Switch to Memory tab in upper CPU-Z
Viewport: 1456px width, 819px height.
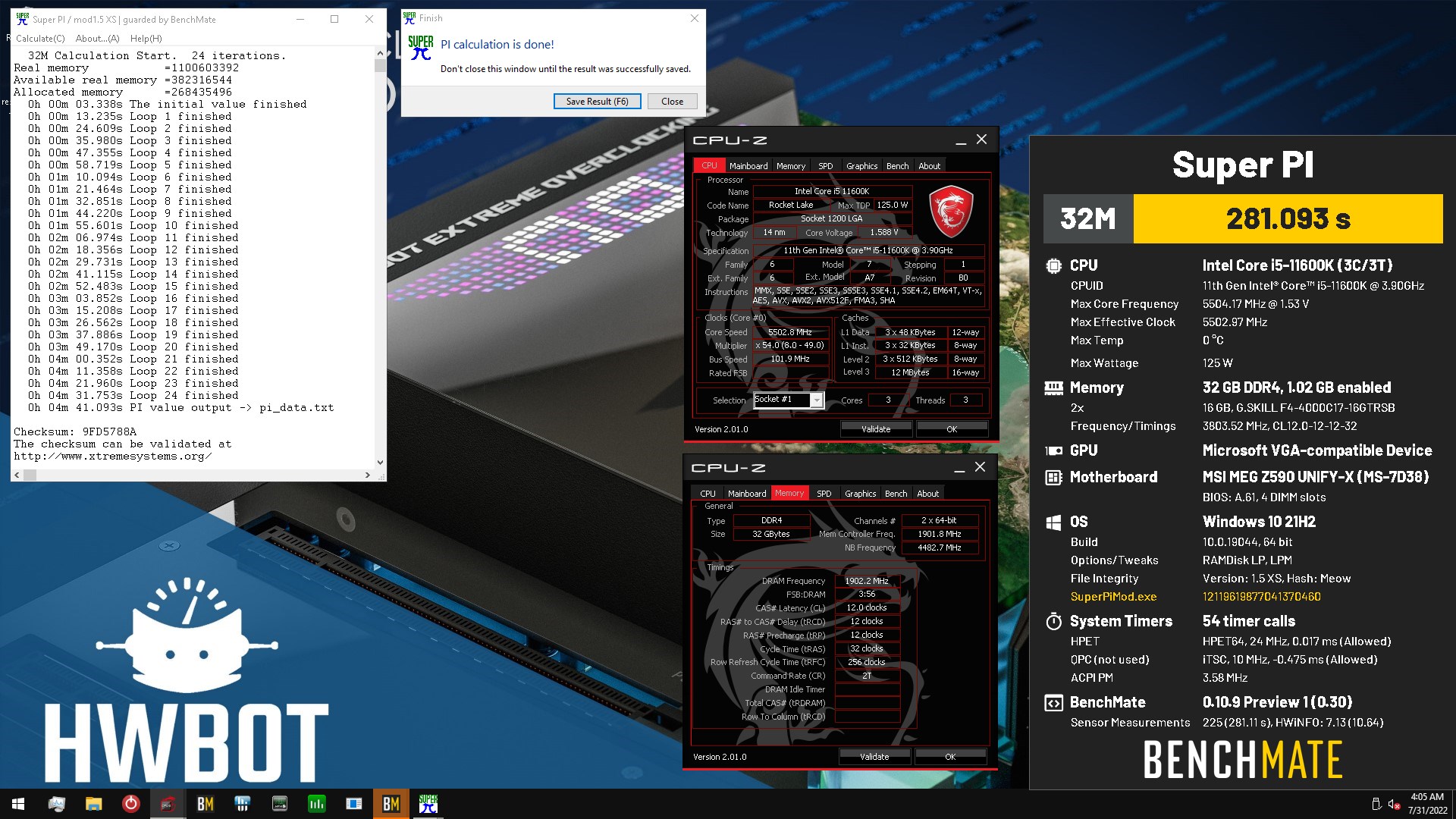791,166
